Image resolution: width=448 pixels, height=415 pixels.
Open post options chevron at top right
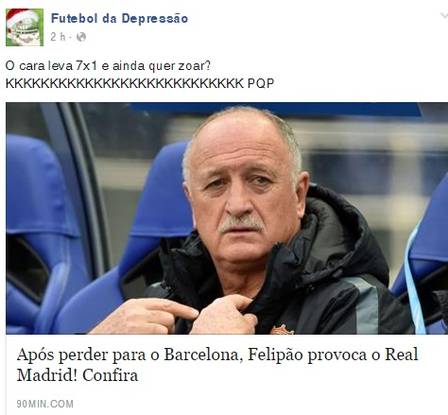point(443,15)
